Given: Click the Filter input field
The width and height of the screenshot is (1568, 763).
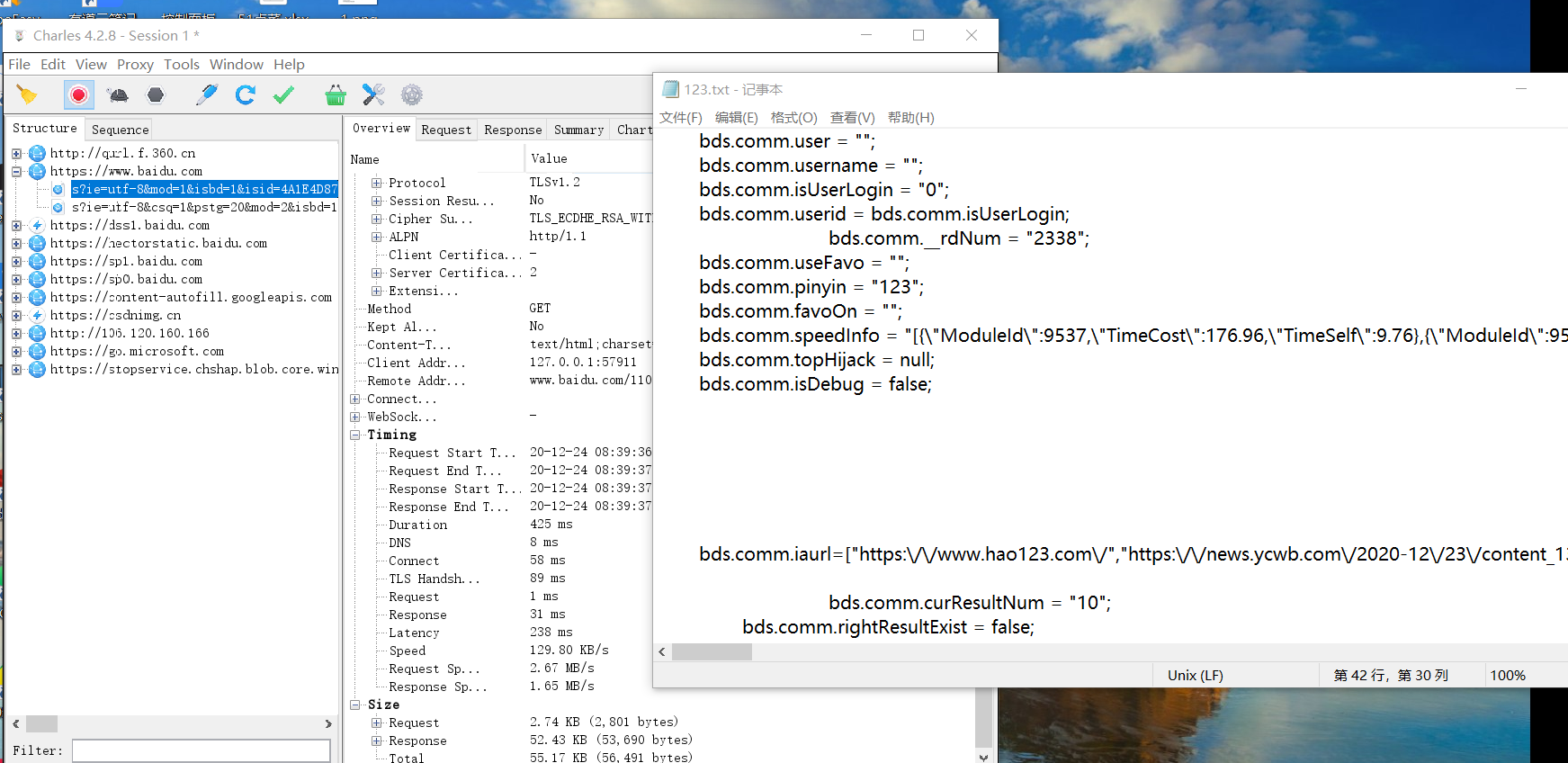Looking at the screenshot, I should click(x=202, y=750).
